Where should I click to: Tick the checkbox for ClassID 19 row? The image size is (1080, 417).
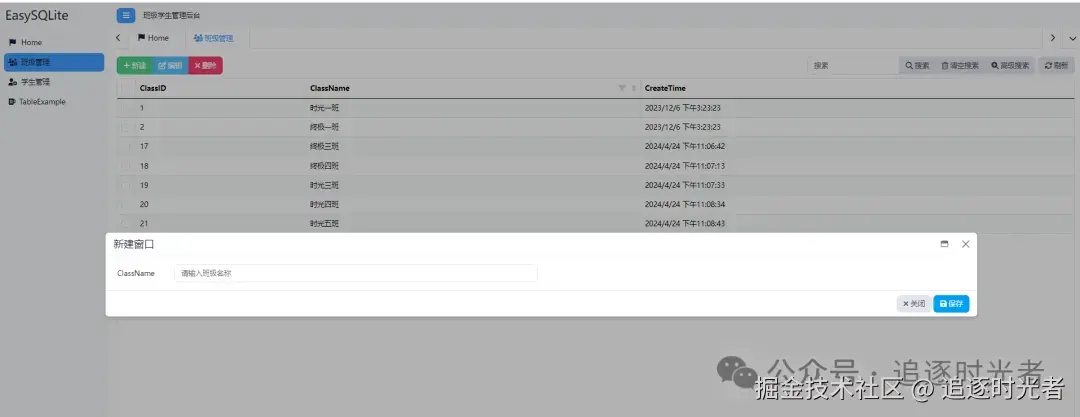(x=125, y=185)
